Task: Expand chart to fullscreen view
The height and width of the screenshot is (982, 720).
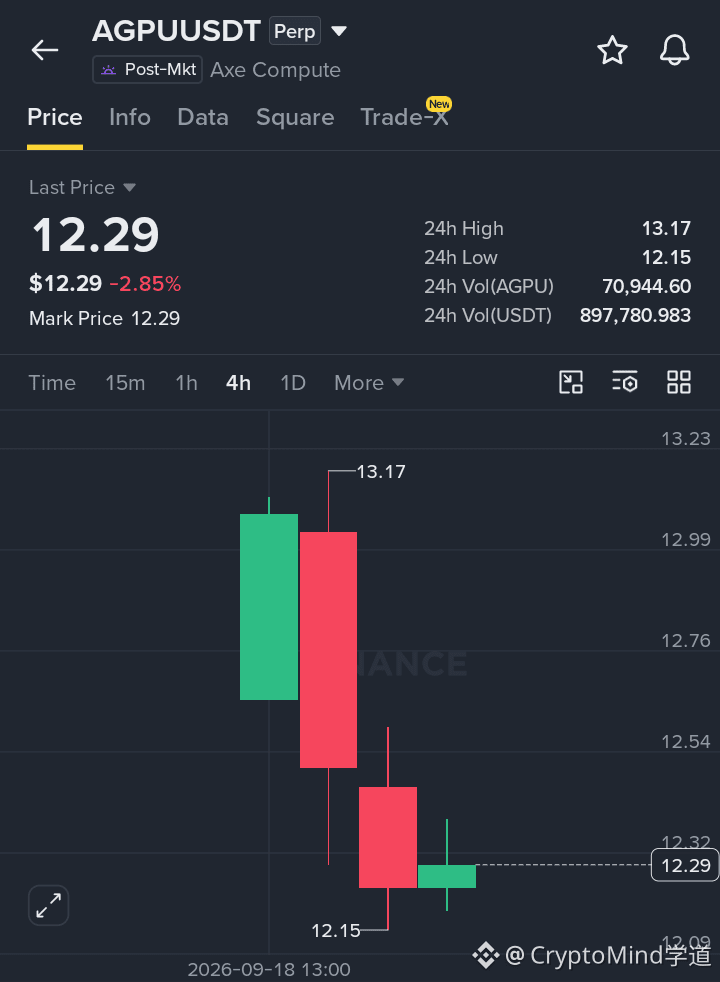Action: pyautogui.click(x=48, y=905)
